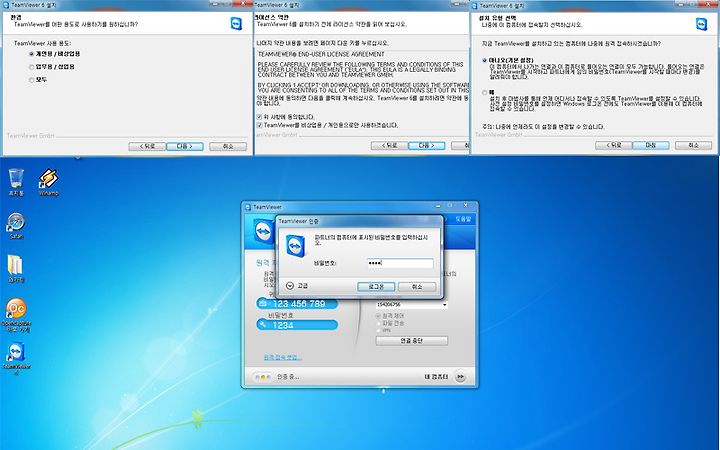Click the password input field in the auth dialog

(400, 263)
